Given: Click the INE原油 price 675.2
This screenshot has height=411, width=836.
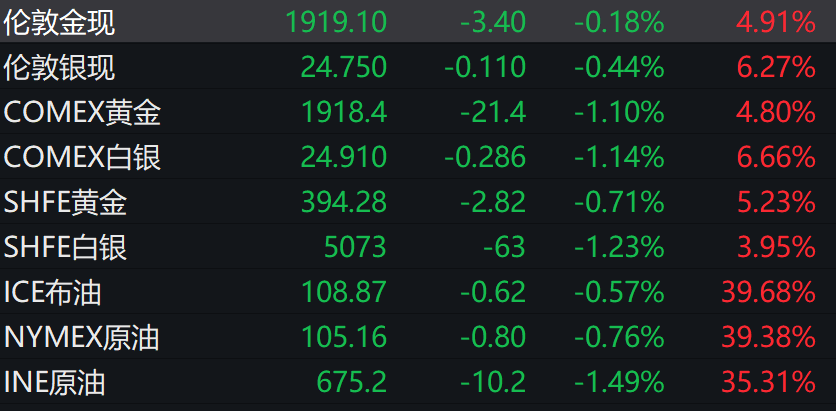Looking at the screenshot, I should click(351, 382).
